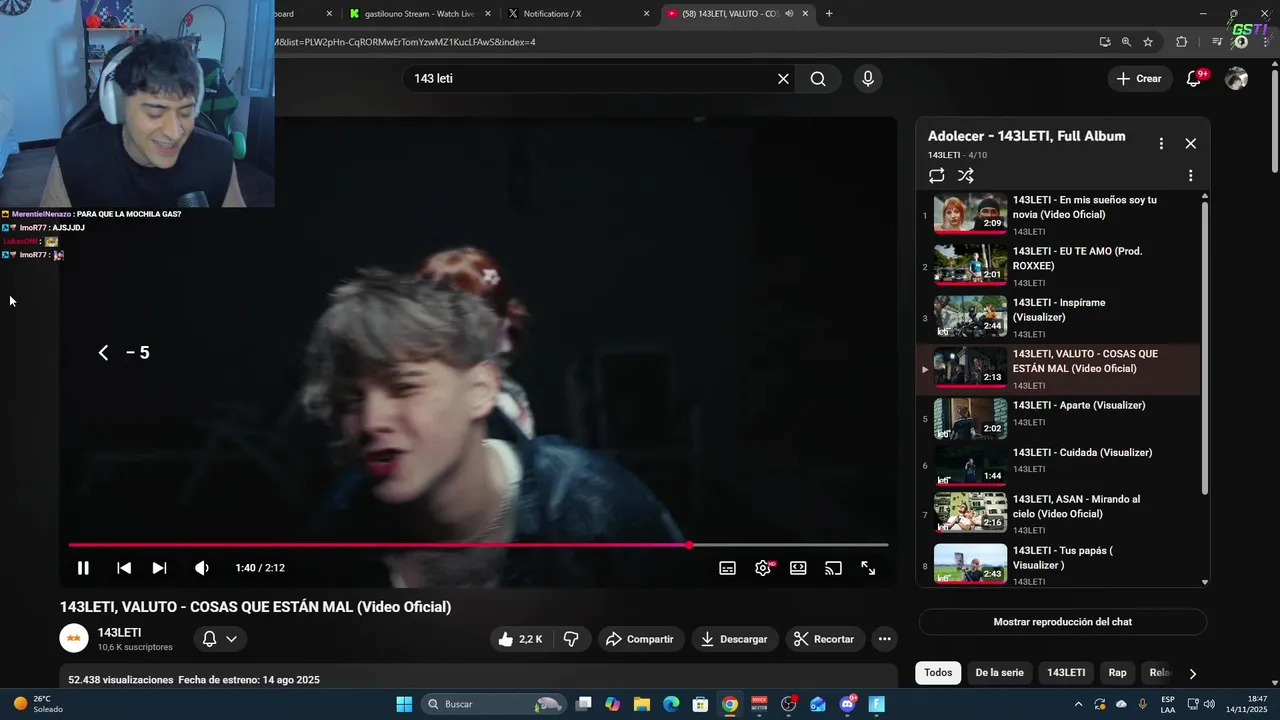Click the taskbar Buscar search box

(x=494, y=704)
